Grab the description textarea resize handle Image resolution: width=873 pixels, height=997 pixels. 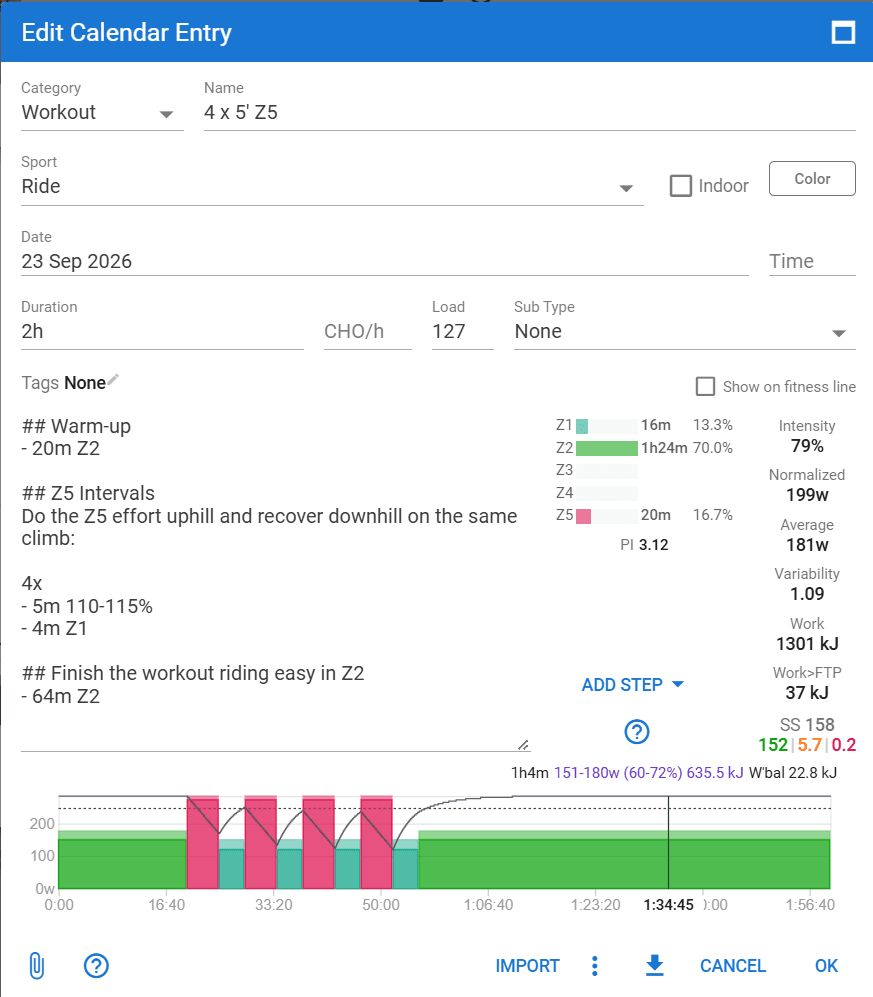pyautogui.click(x=523, y=745)
